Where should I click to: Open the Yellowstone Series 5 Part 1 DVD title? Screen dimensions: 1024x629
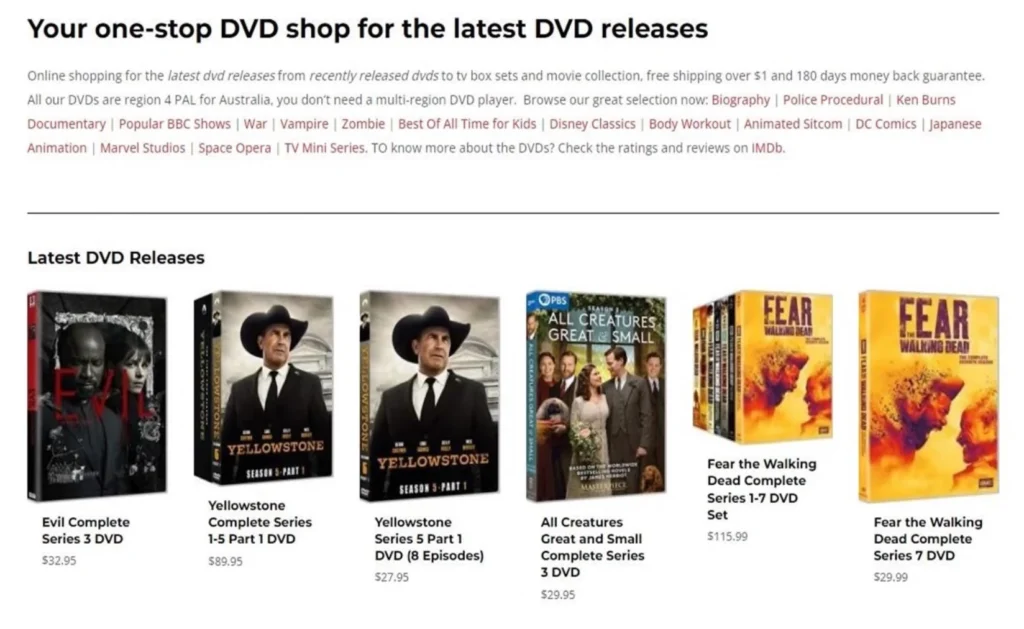coord(429,539)
